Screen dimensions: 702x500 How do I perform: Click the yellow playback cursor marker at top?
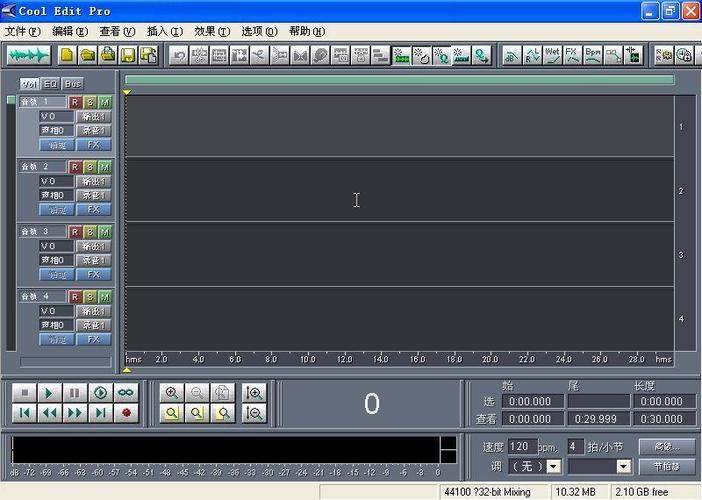127,92
